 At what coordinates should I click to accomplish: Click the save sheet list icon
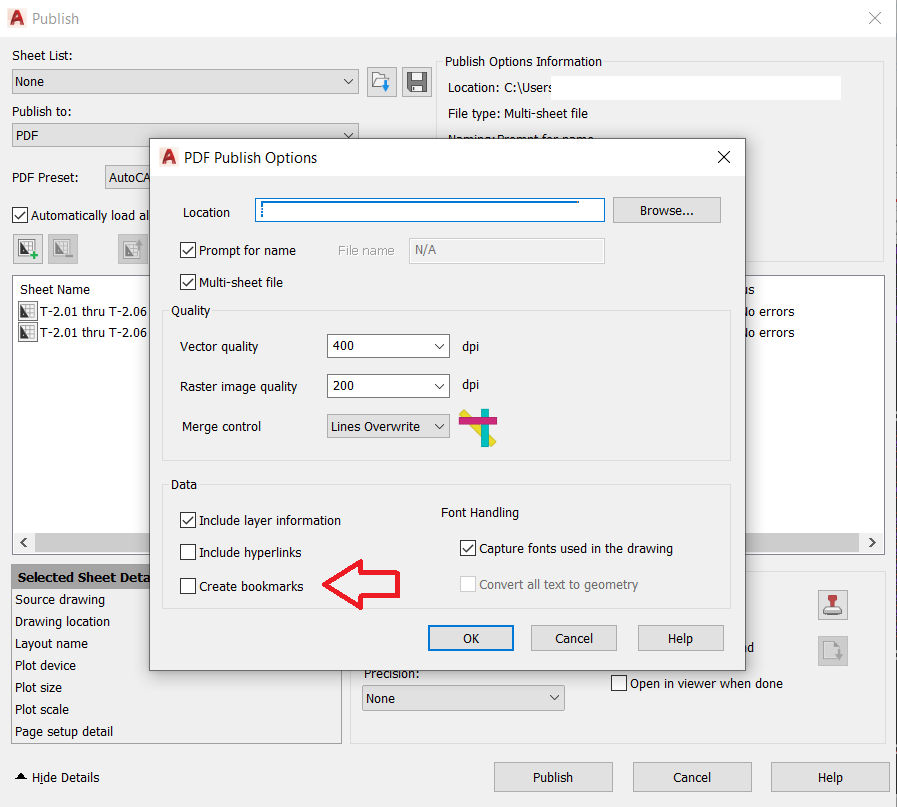click(x=417, y=81)
